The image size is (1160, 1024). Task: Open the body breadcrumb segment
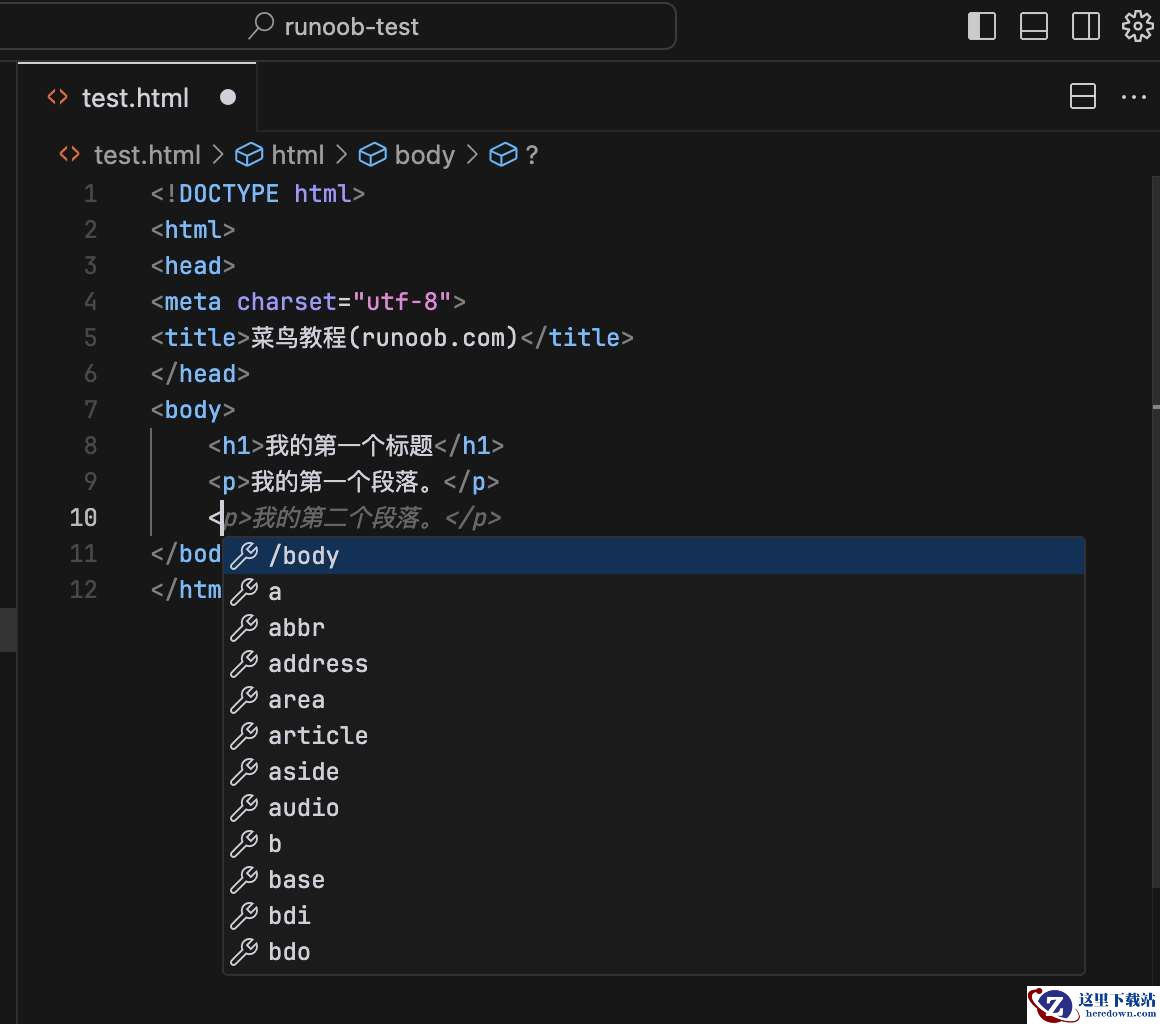[x=425, y=155]
